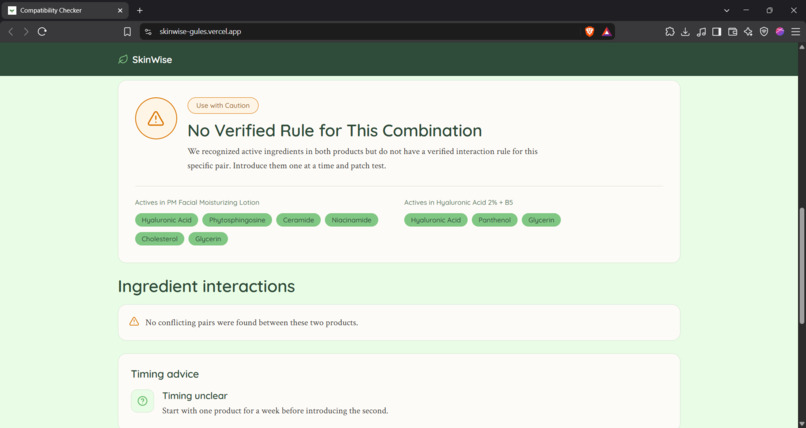Image resolution: width=806 pixels, height=428 pixels.
Task: Click Glycerin chip under PM Facial Moisturizing Lotion
Action: [x=208, y=239]
